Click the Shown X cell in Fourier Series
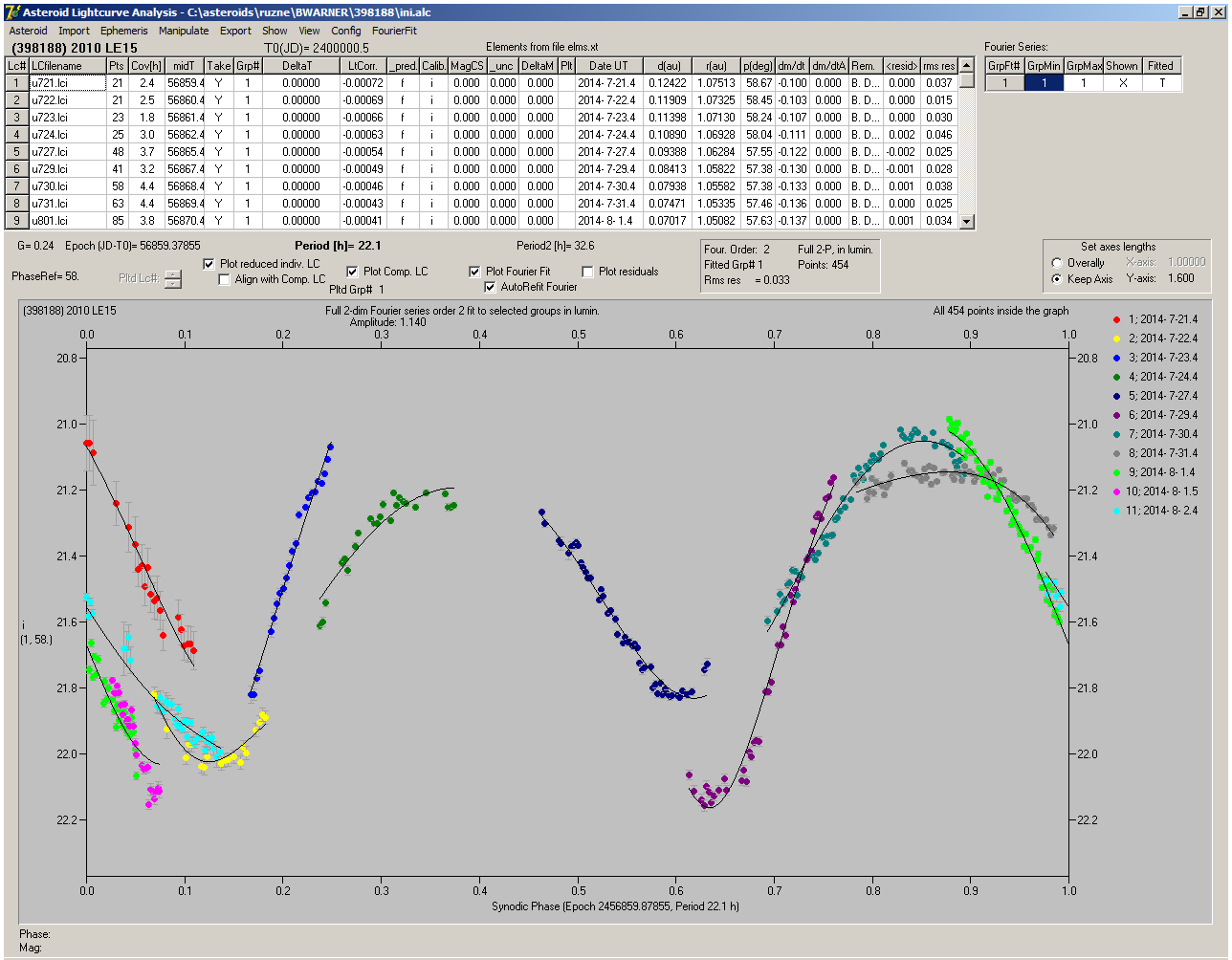Image resolution: width=1232 pixels, height=960 pixels. click(1121, 83)
